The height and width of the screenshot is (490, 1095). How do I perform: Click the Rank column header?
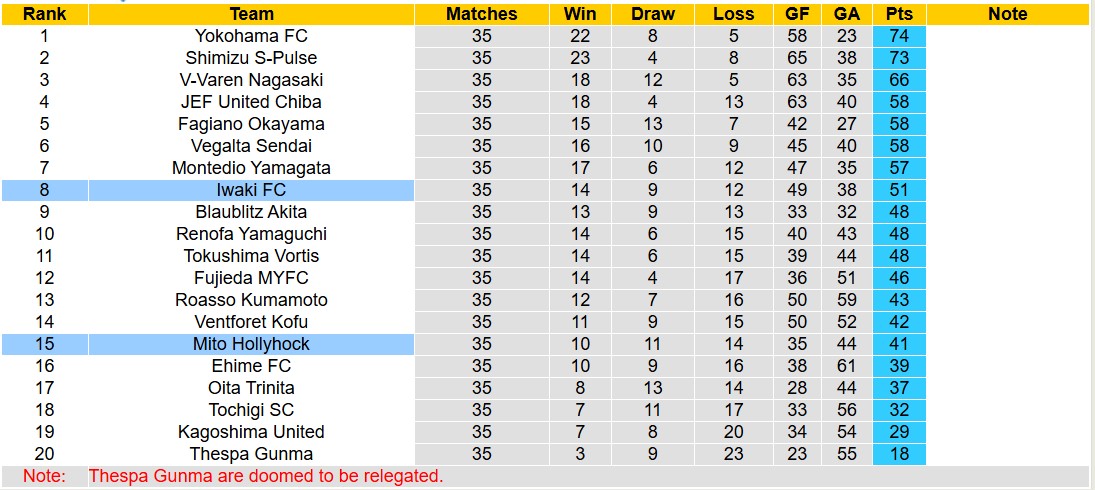pyautogui.click(x=44, y=14)
